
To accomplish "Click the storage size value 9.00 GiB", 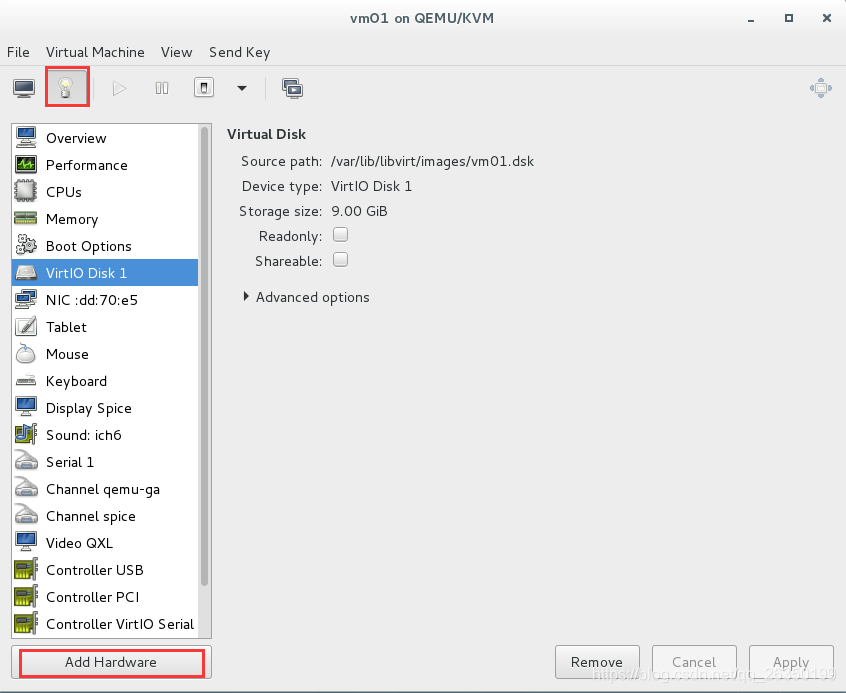I will 359,211.
